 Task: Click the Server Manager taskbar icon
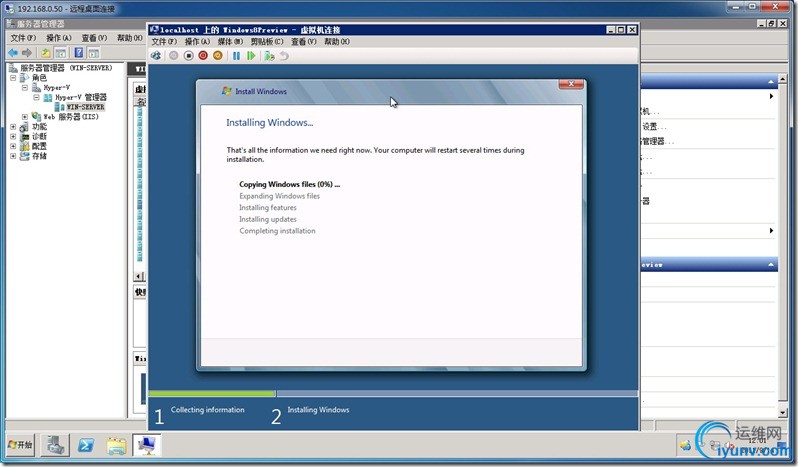coord(54,445)
